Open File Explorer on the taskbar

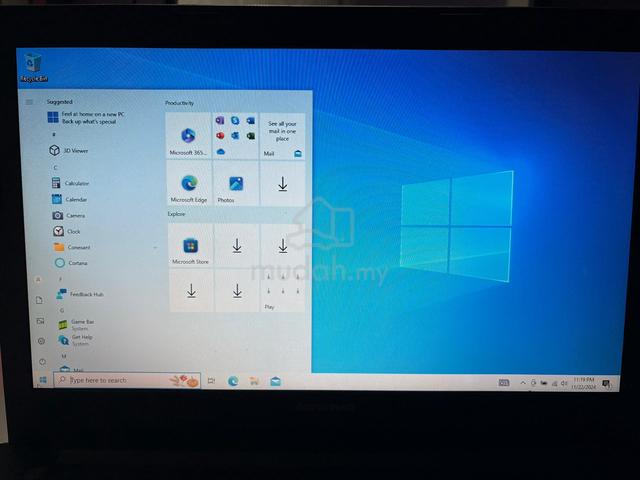255,381
